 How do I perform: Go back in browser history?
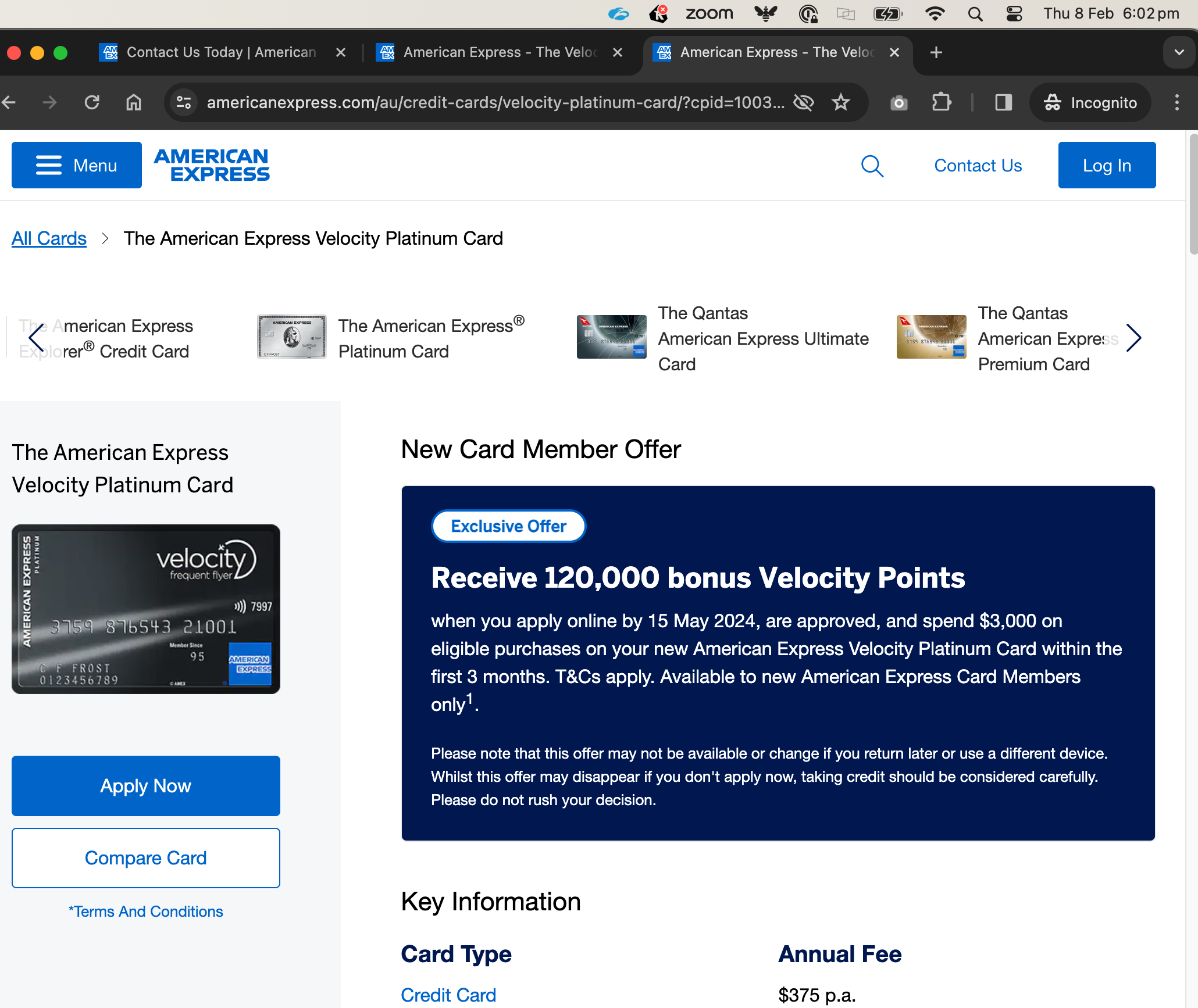[9, 102]
